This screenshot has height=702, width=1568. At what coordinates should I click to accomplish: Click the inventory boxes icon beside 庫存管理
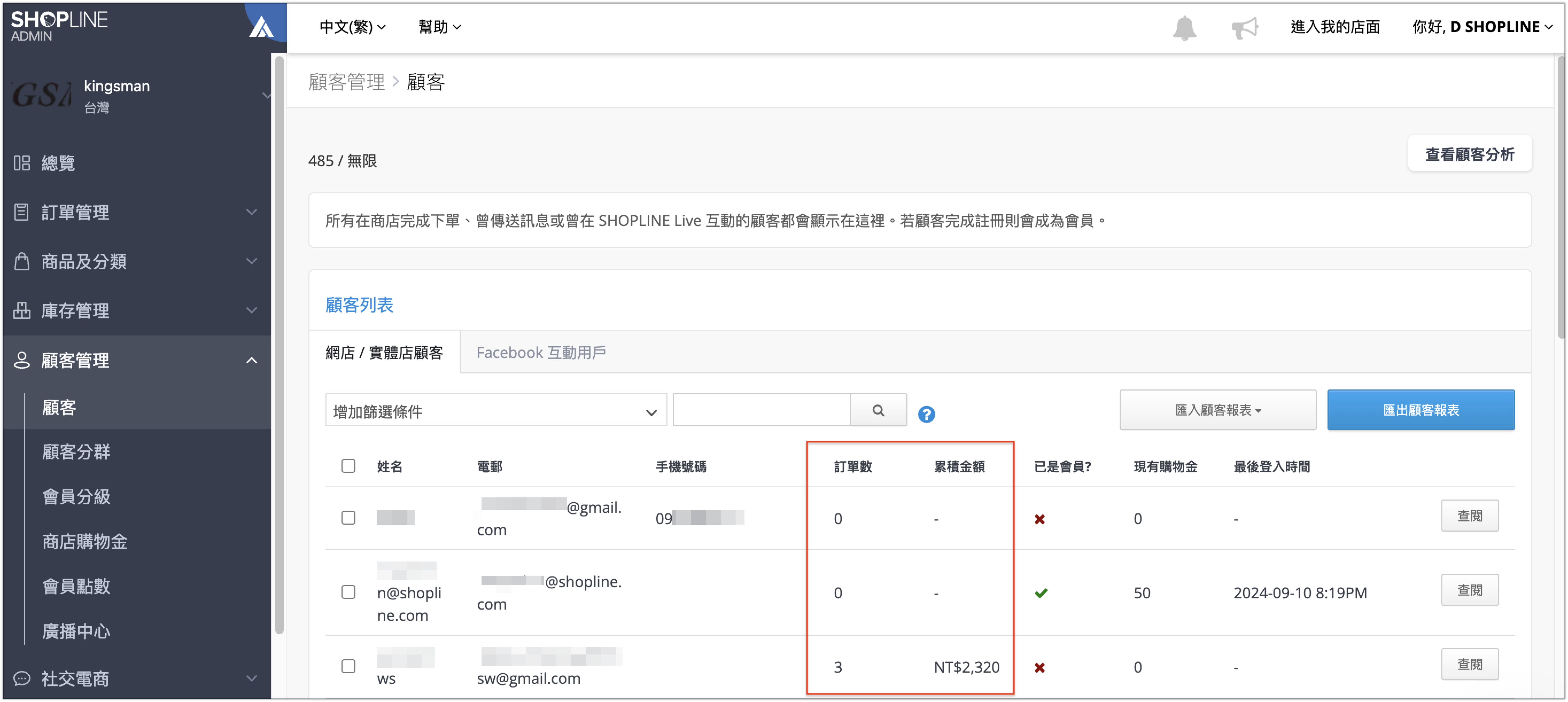click(22, 311)
